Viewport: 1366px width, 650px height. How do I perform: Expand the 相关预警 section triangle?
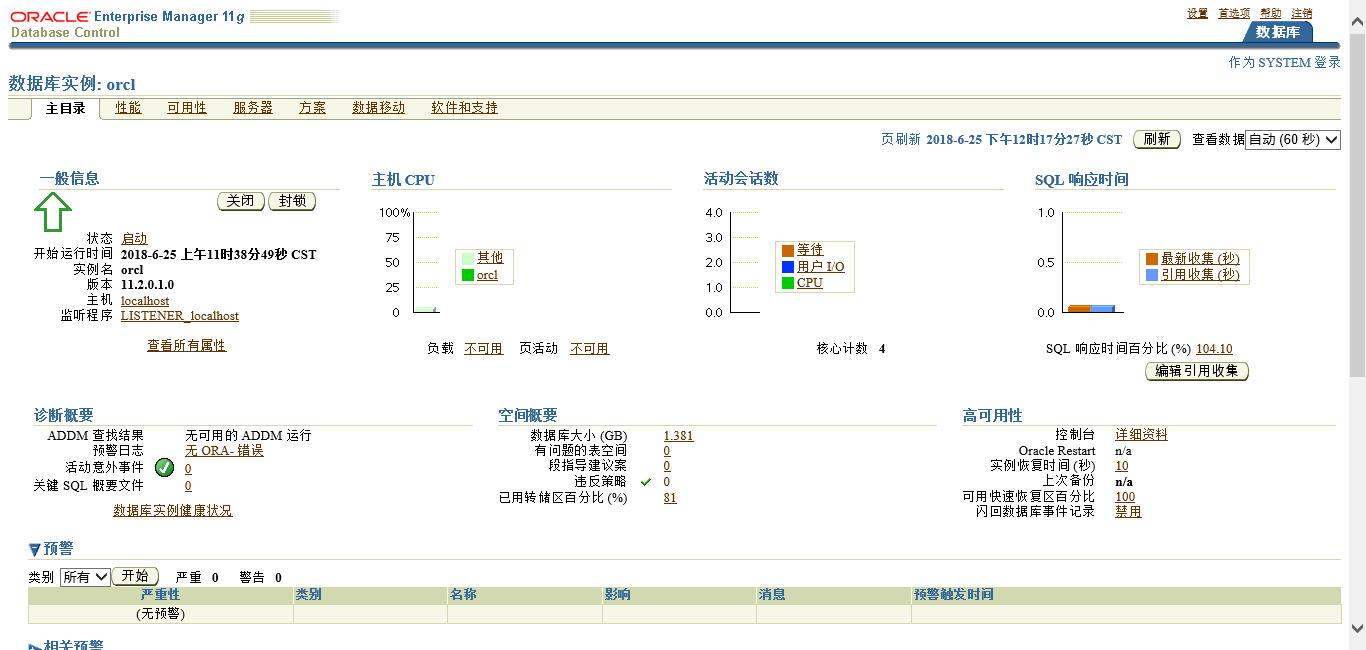[35, 647]
